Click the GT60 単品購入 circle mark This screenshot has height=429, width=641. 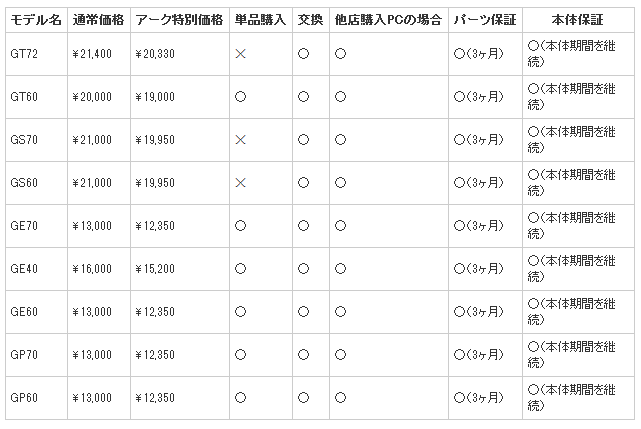tap(240, 97)
